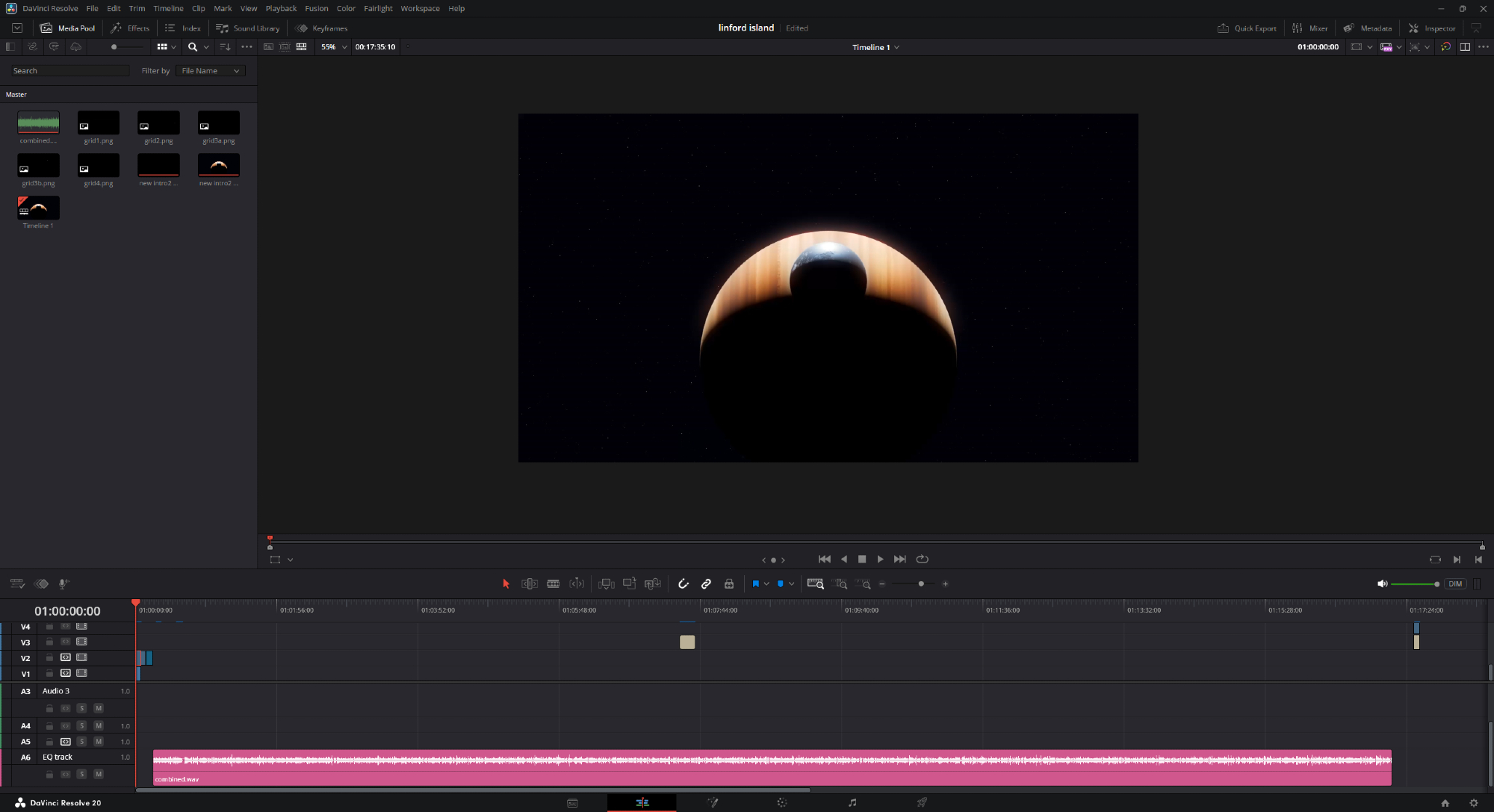The width and height of the screenshot is (1494, 812).
Task: Expand the Timeline 1 name dropdown
Action: point(896,47)
